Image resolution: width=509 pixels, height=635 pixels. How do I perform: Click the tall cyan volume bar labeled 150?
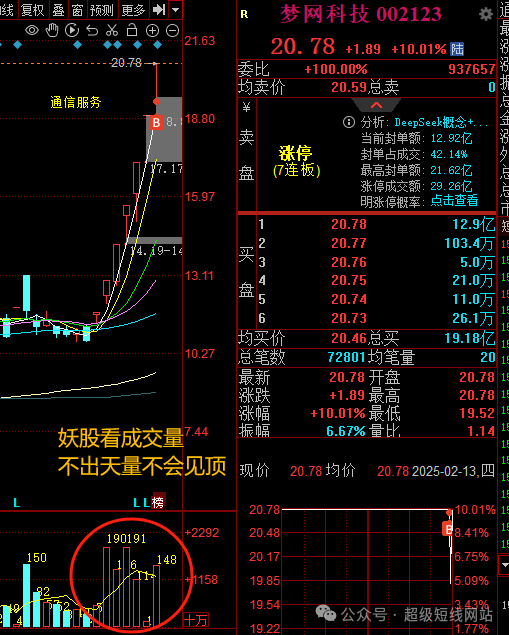26,595
